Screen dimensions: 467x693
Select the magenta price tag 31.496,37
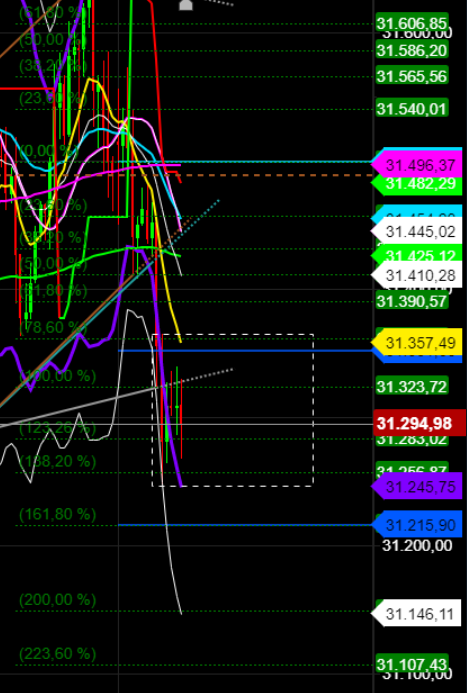417,165
